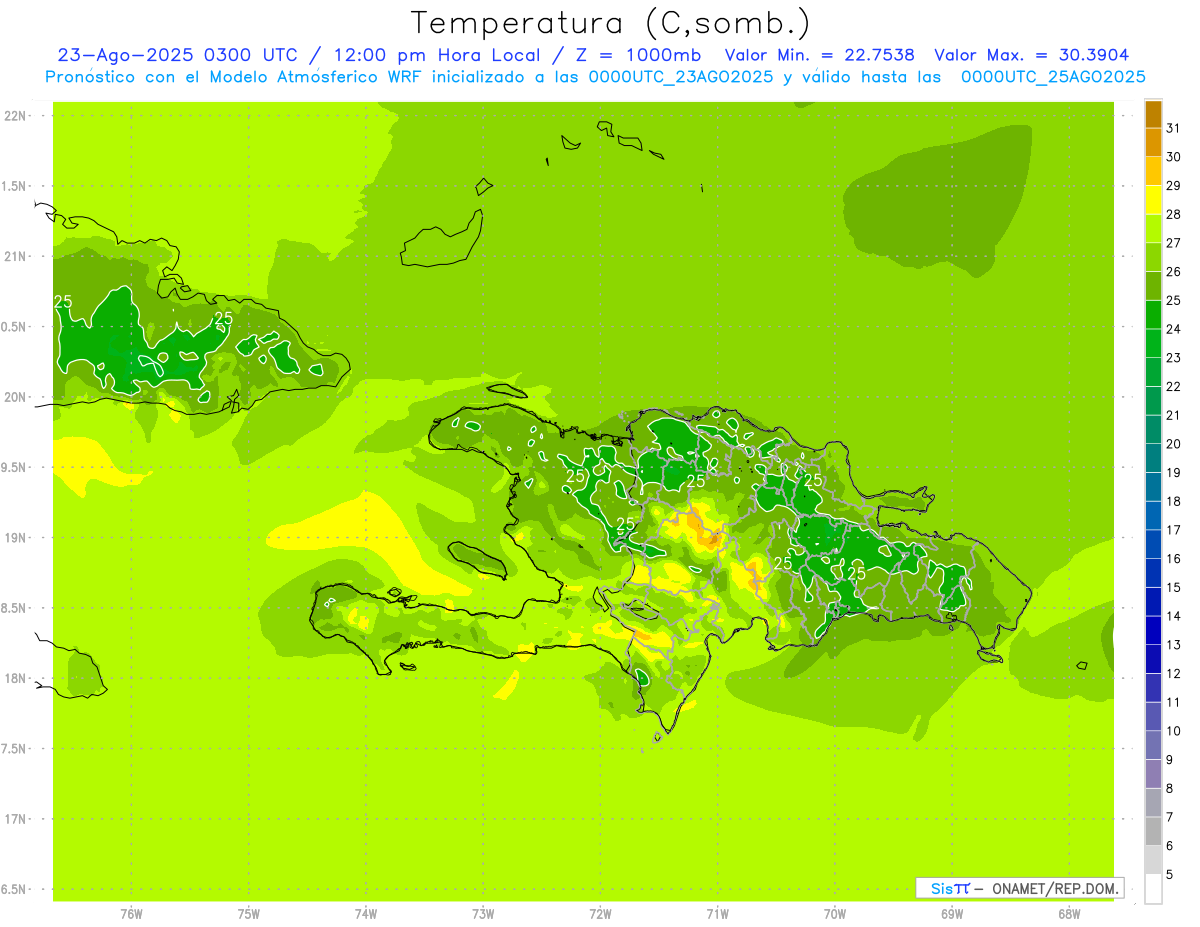Click the '70W' longitude label
Viewport: 1200px width, 927px height.
(835, 914)
